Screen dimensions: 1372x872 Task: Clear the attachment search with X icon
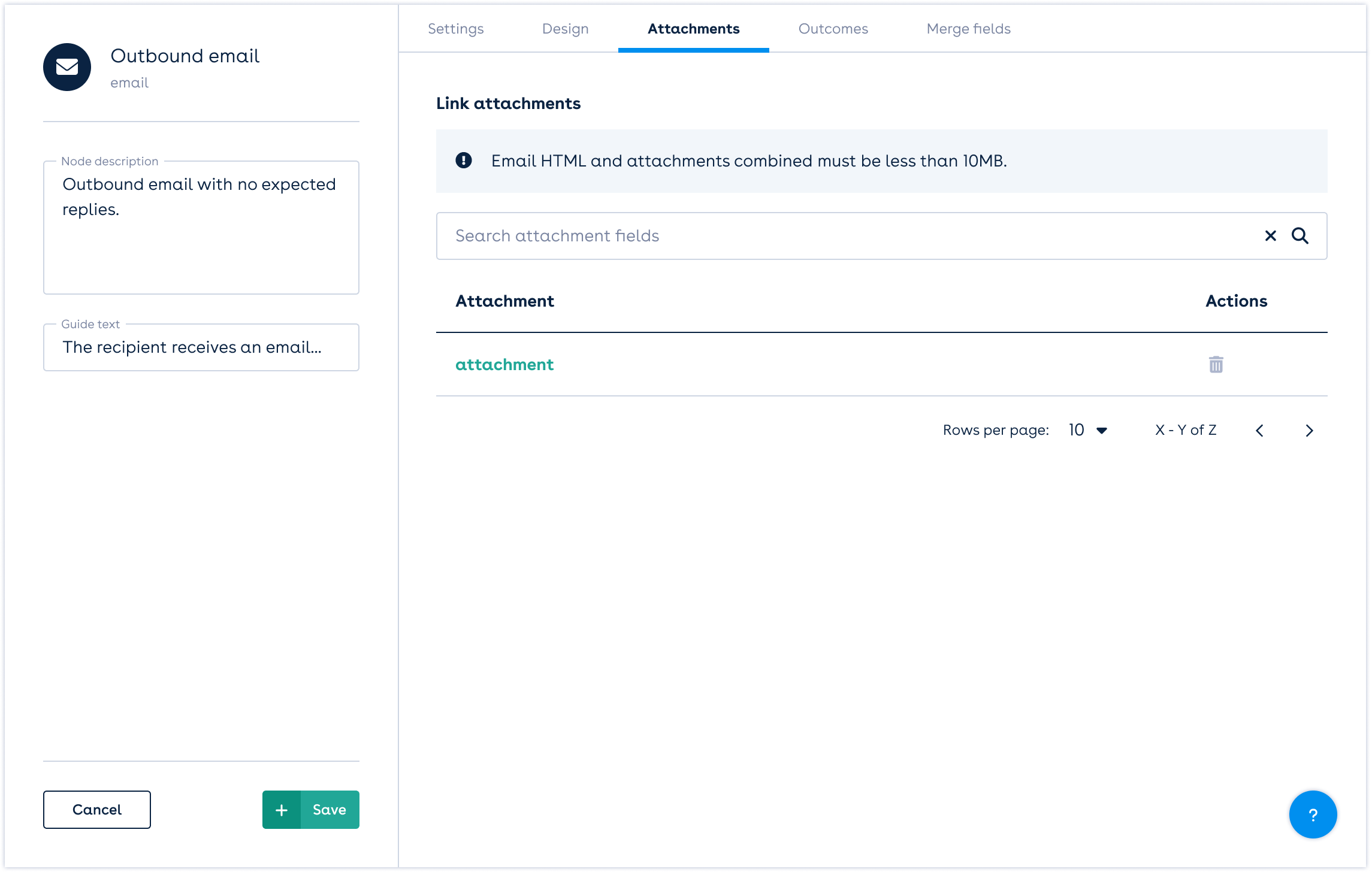(x=1270, y=236)
